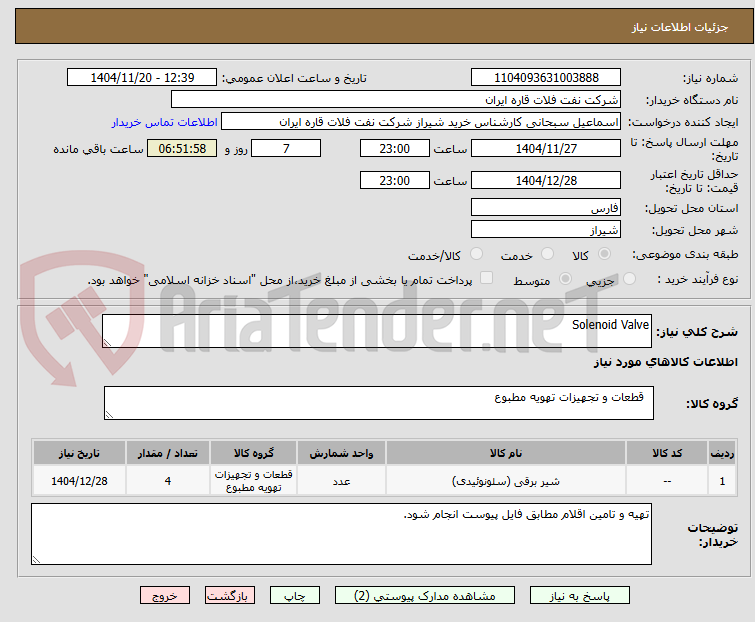Click the واحد شمارش column header

tap(341, 453)
